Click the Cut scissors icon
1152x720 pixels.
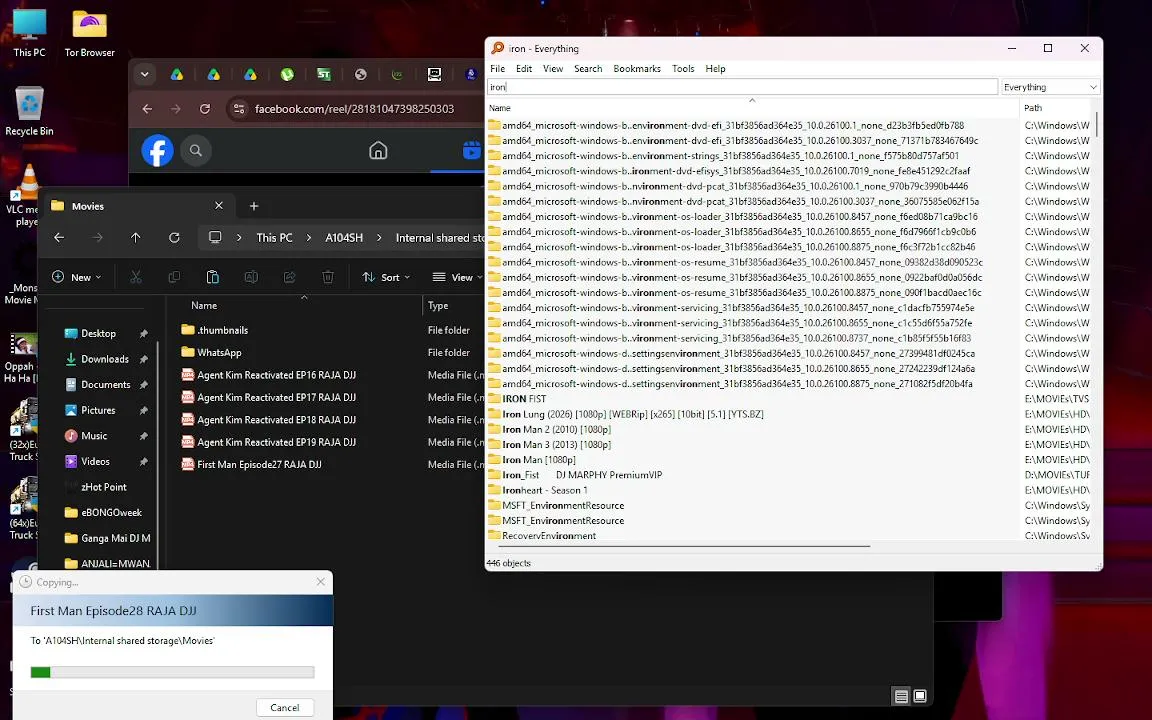tap(136, 277)
